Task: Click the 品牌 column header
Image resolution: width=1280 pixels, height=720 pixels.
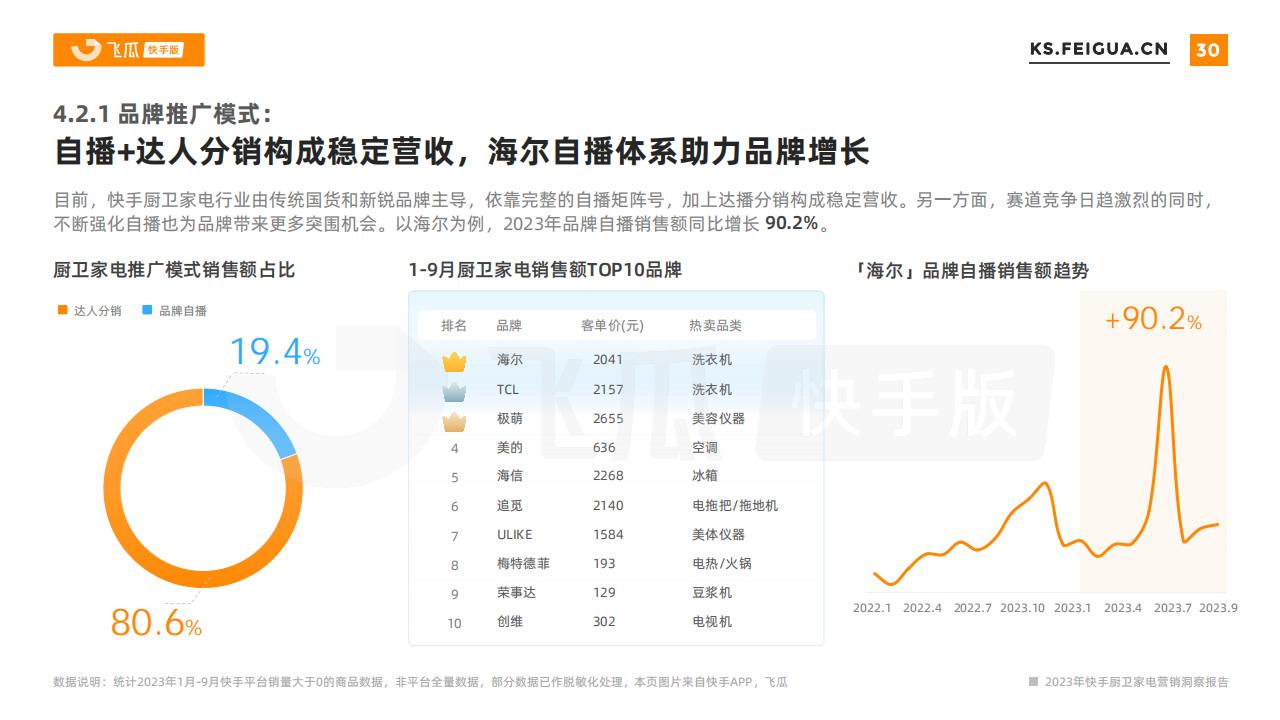Action: click(509, 326)
